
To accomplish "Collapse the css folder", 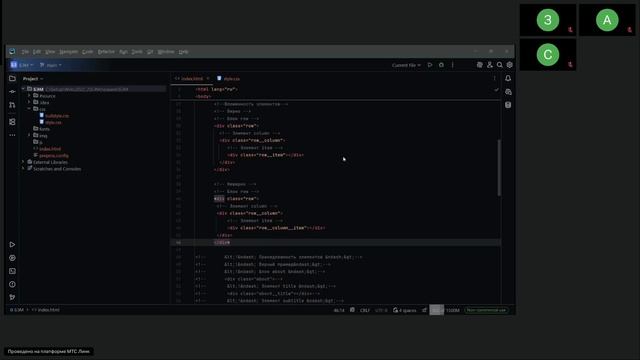I will pos(29,109).
